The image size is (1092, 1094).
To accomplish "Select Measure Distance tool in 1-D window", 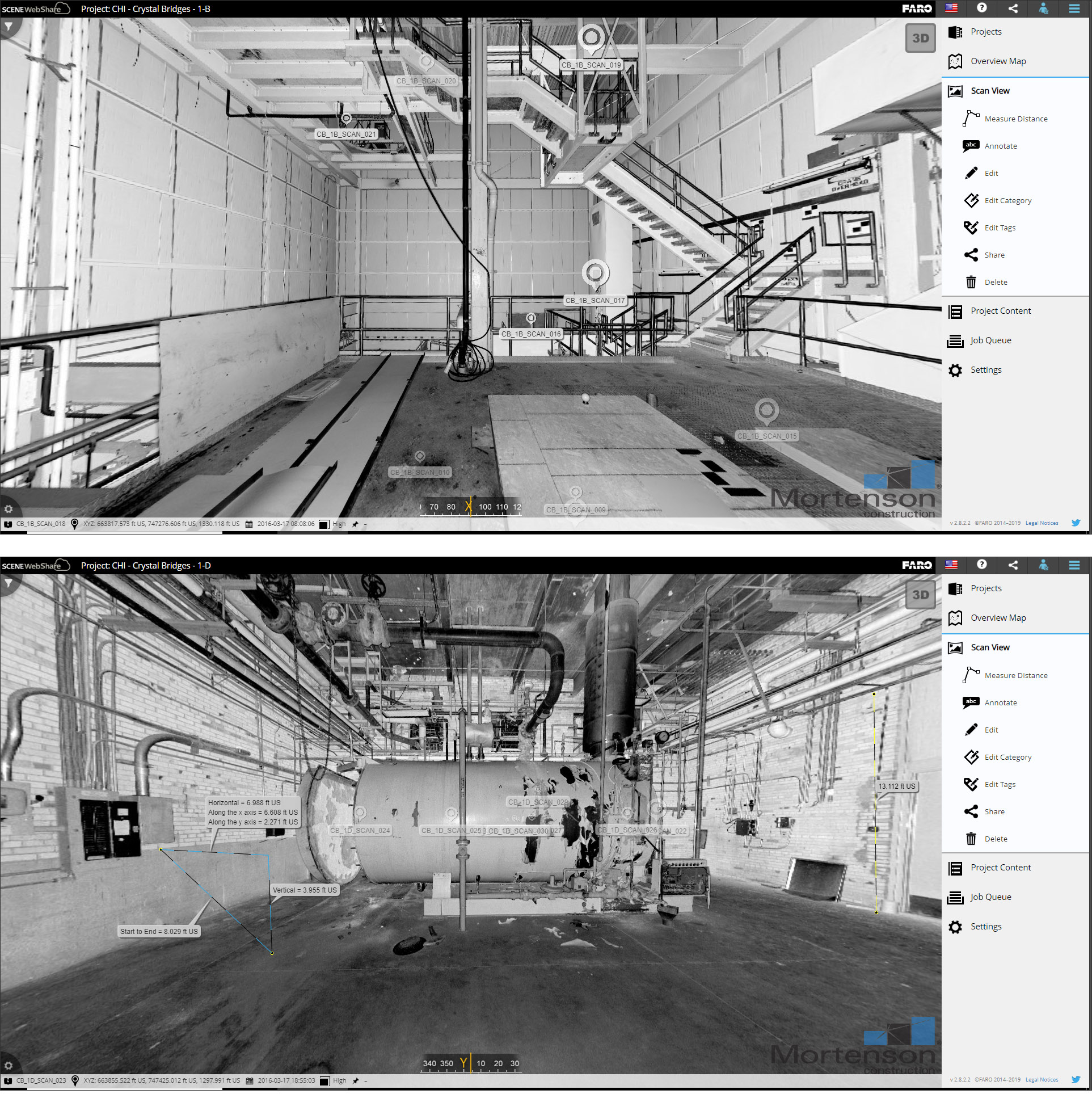I will click(1015, 675).
